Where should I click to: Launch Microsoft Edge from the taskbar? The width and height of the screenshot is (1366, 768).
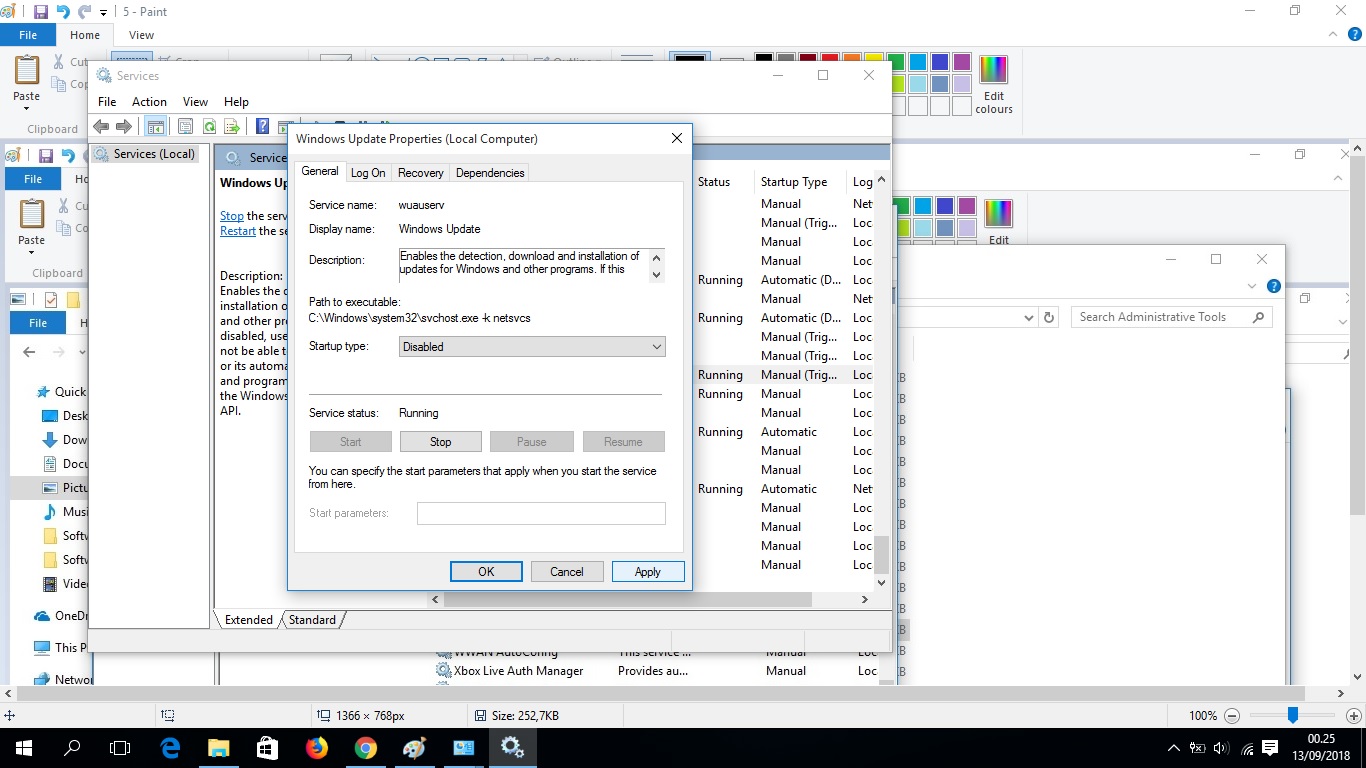[x=170, y=748]
